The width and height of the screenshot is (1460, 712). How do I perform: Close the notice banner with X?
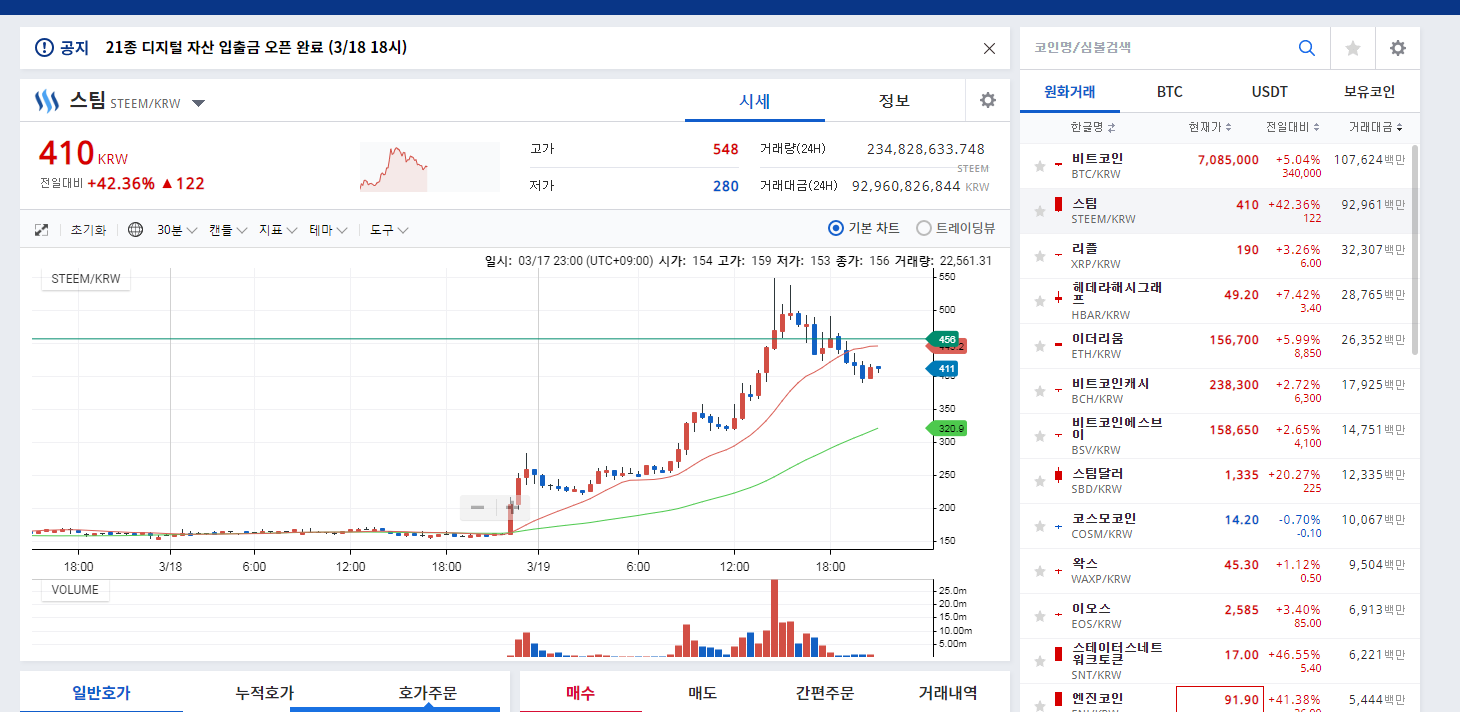click(x=989, y=48)
